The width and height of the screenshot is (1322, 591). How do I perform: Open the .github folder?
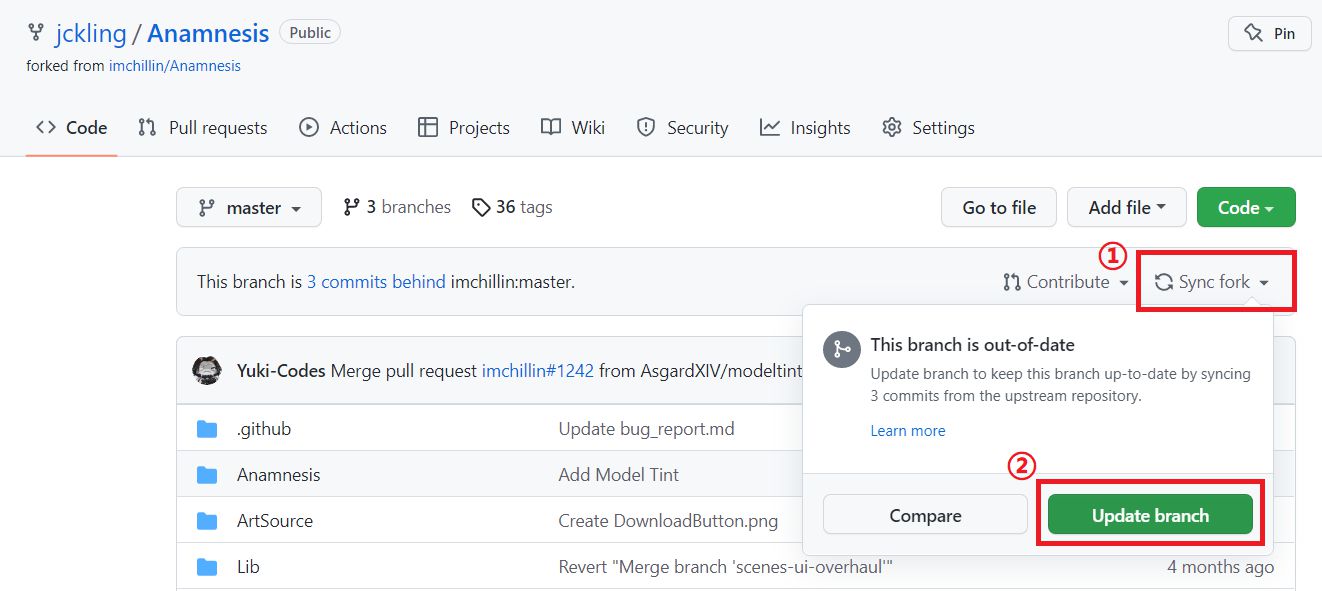[264, 429]
